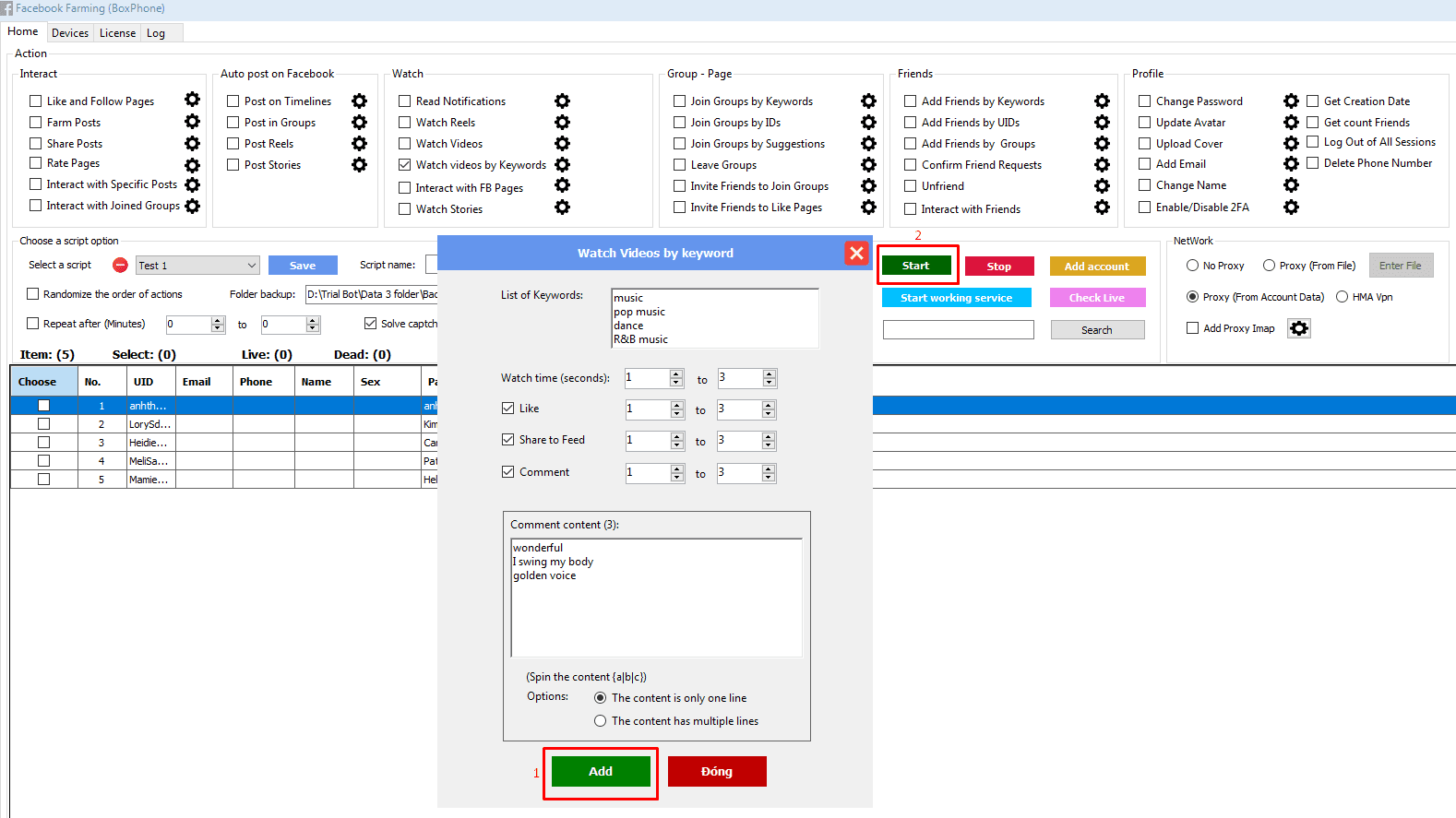
Task: Open the Devices tab
Action: [70, 33]
